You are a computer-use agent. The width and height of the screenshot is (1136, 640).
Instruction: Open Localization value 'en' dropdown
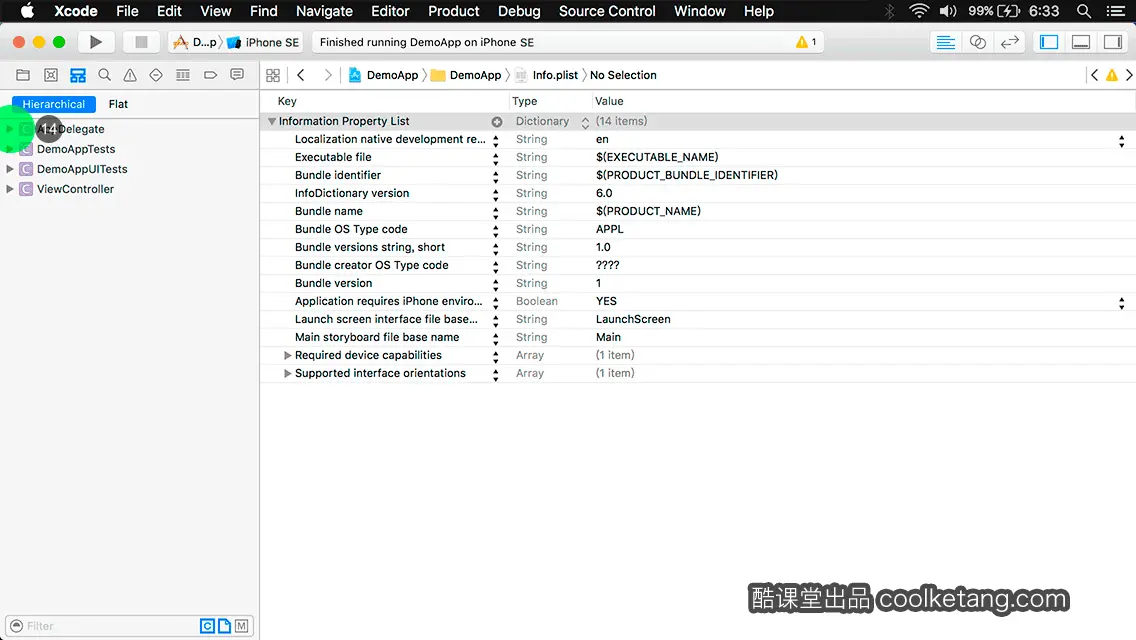pos(1122,141)
